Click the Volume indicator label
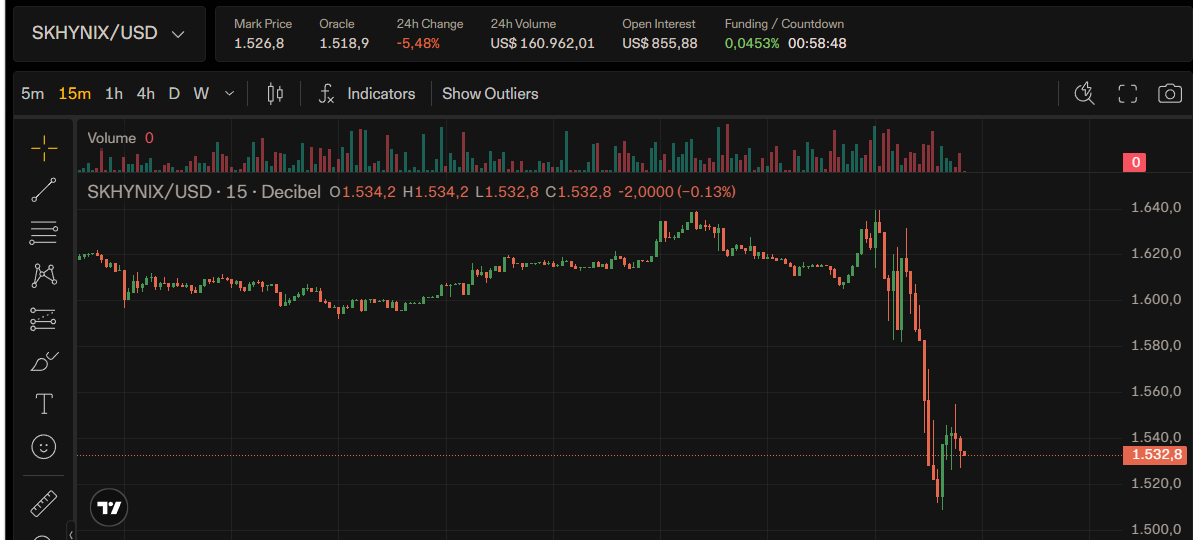Viewport: 1193px width, 540px height. (111, 138)
